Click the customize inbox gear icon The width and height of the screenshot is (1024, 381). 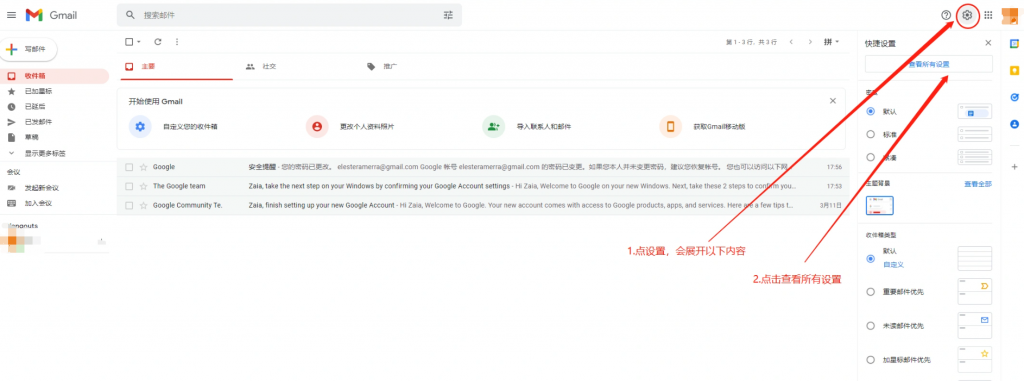[x=140, y=126]
